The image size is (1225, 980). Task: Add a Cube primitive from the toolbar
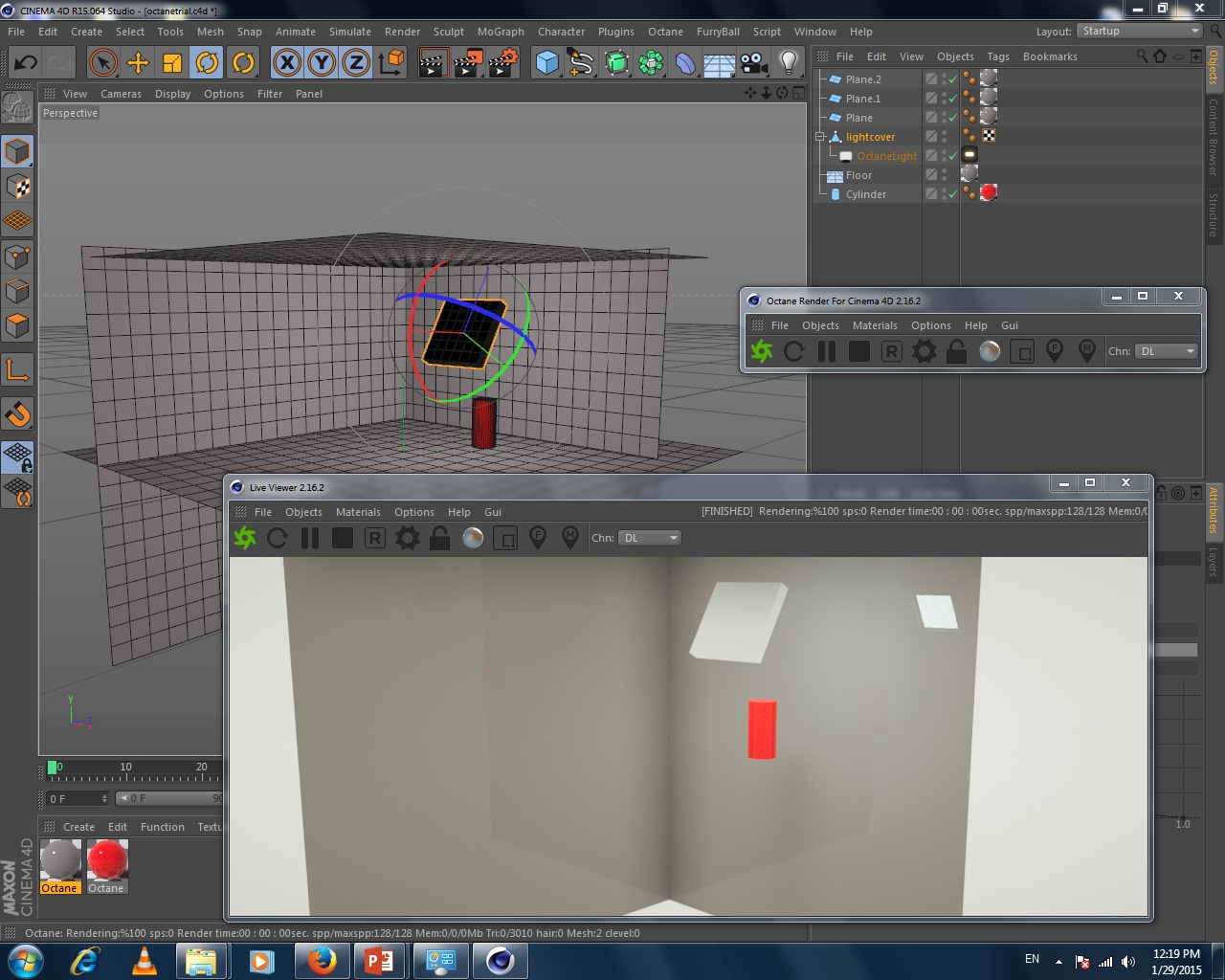(x=546, y=63)
